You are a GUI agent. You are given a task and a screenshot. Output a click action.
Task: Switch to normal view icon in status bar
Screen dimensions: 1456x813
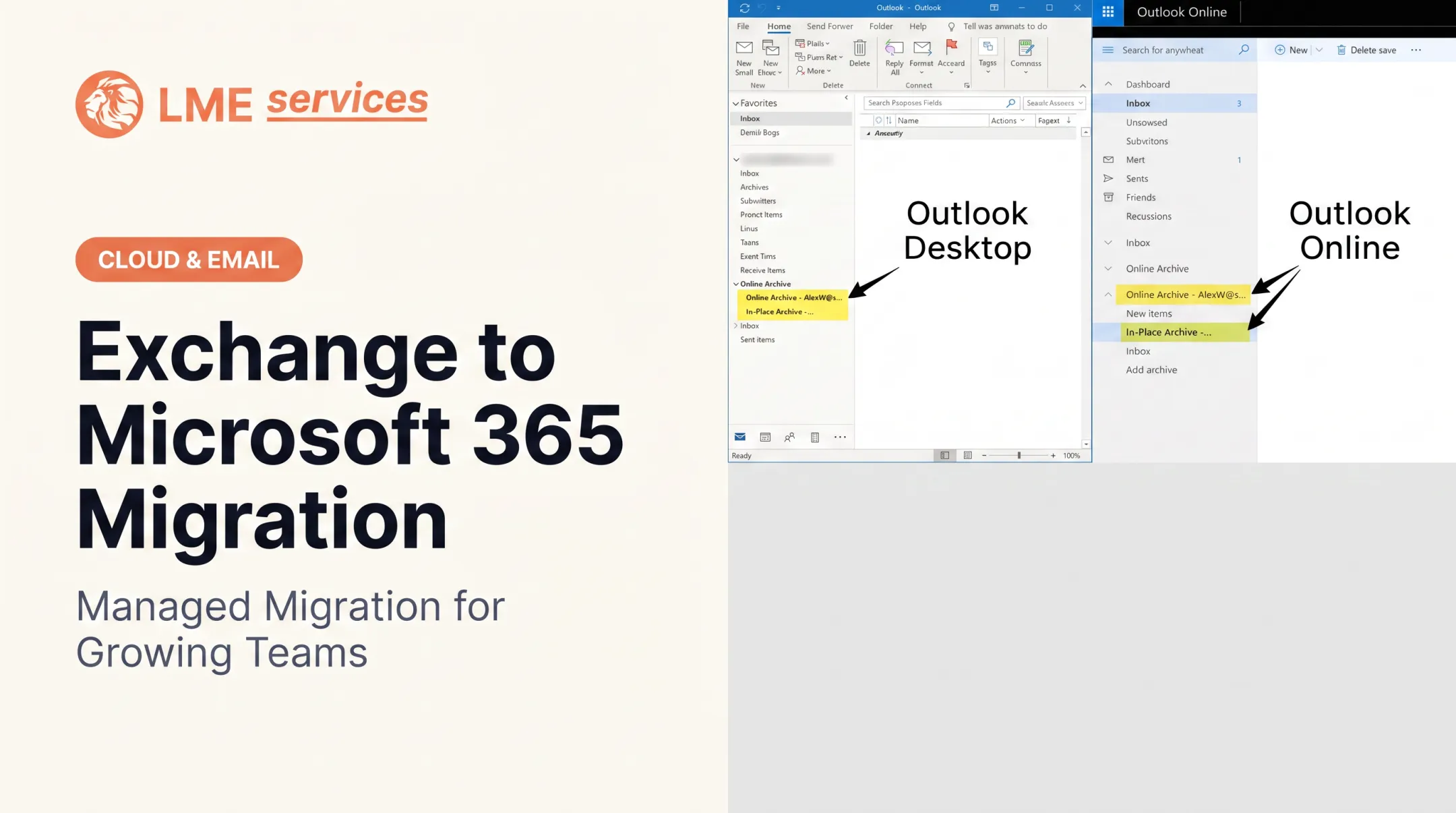(944, 456)
